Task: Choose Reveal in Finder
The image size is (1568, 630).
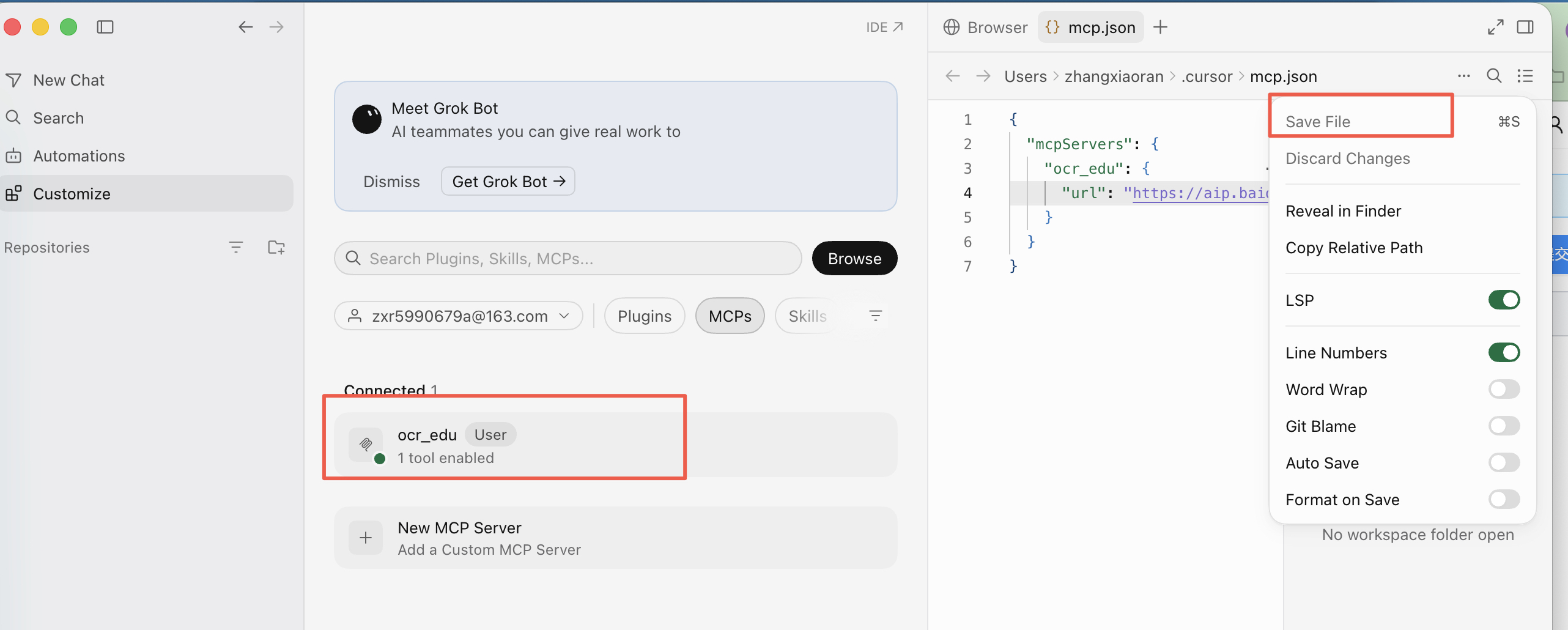Action: [1403, 211]
